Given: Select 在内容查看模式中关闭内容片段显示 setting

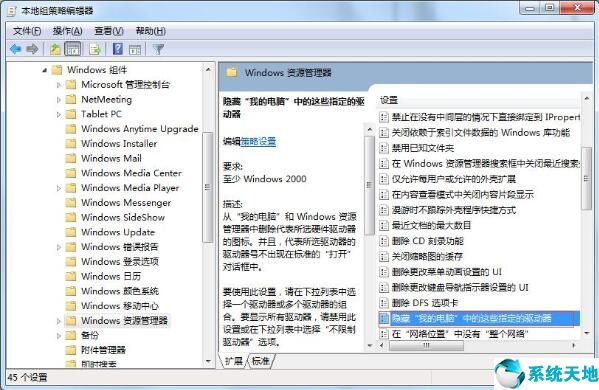Looking at the screenshot, I should pyautogui.click(x=462, y=194).
